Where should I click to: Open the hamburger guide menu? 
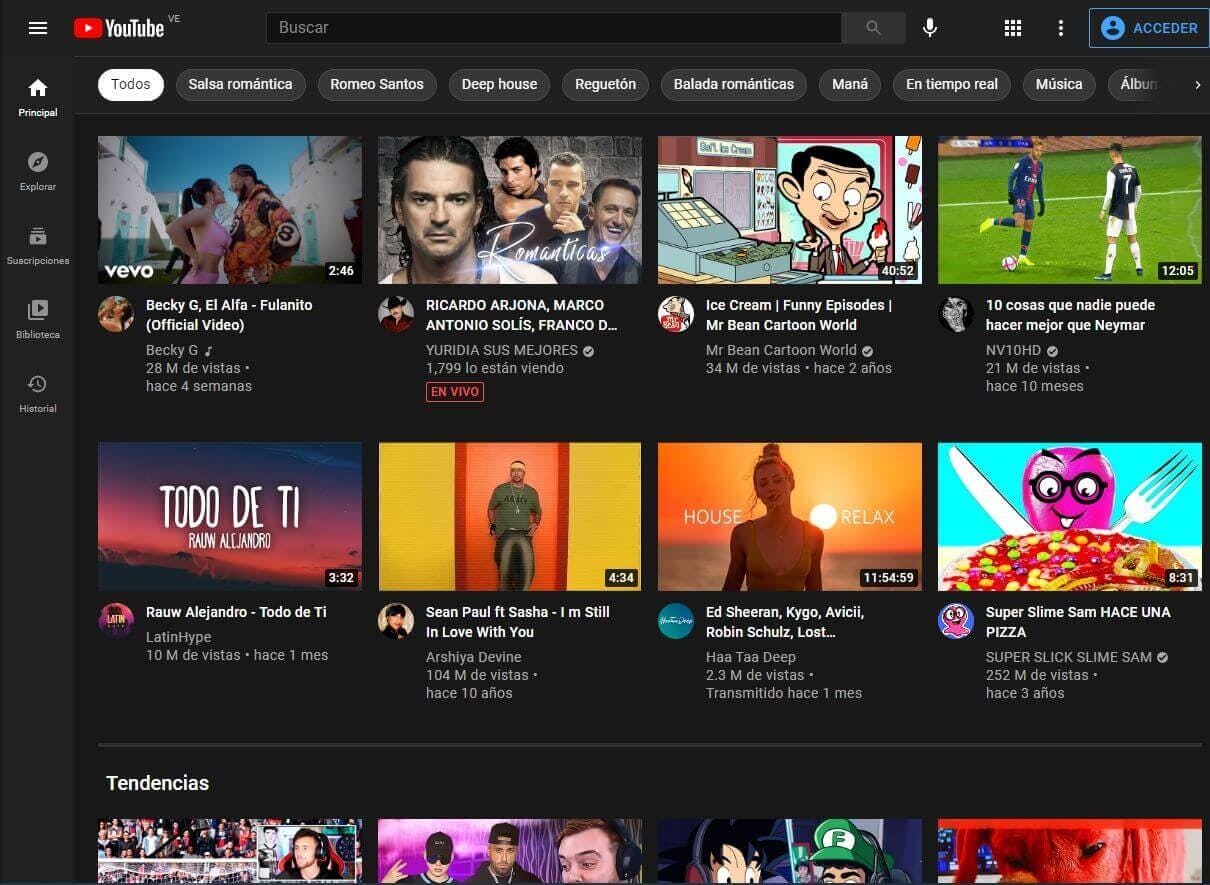click(38, 28)
